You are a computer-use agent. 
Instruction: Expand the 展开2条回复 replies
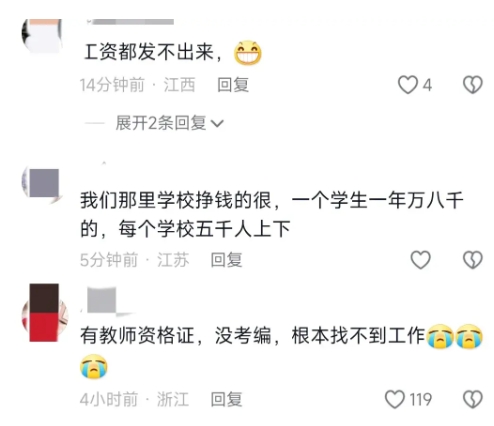coord(160,123)
